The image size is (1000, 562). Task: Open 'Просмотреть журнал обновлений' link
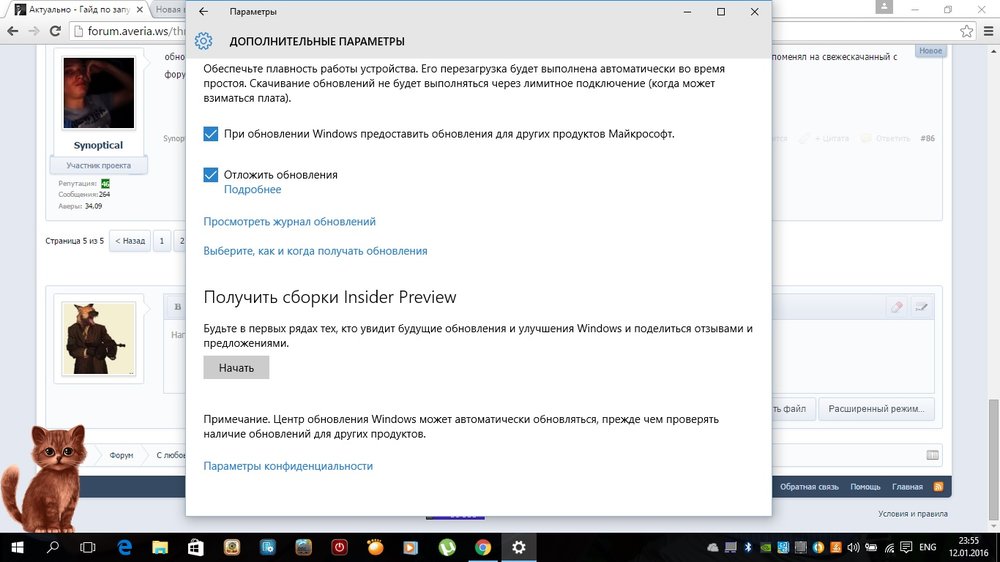[x=289, y=221]
